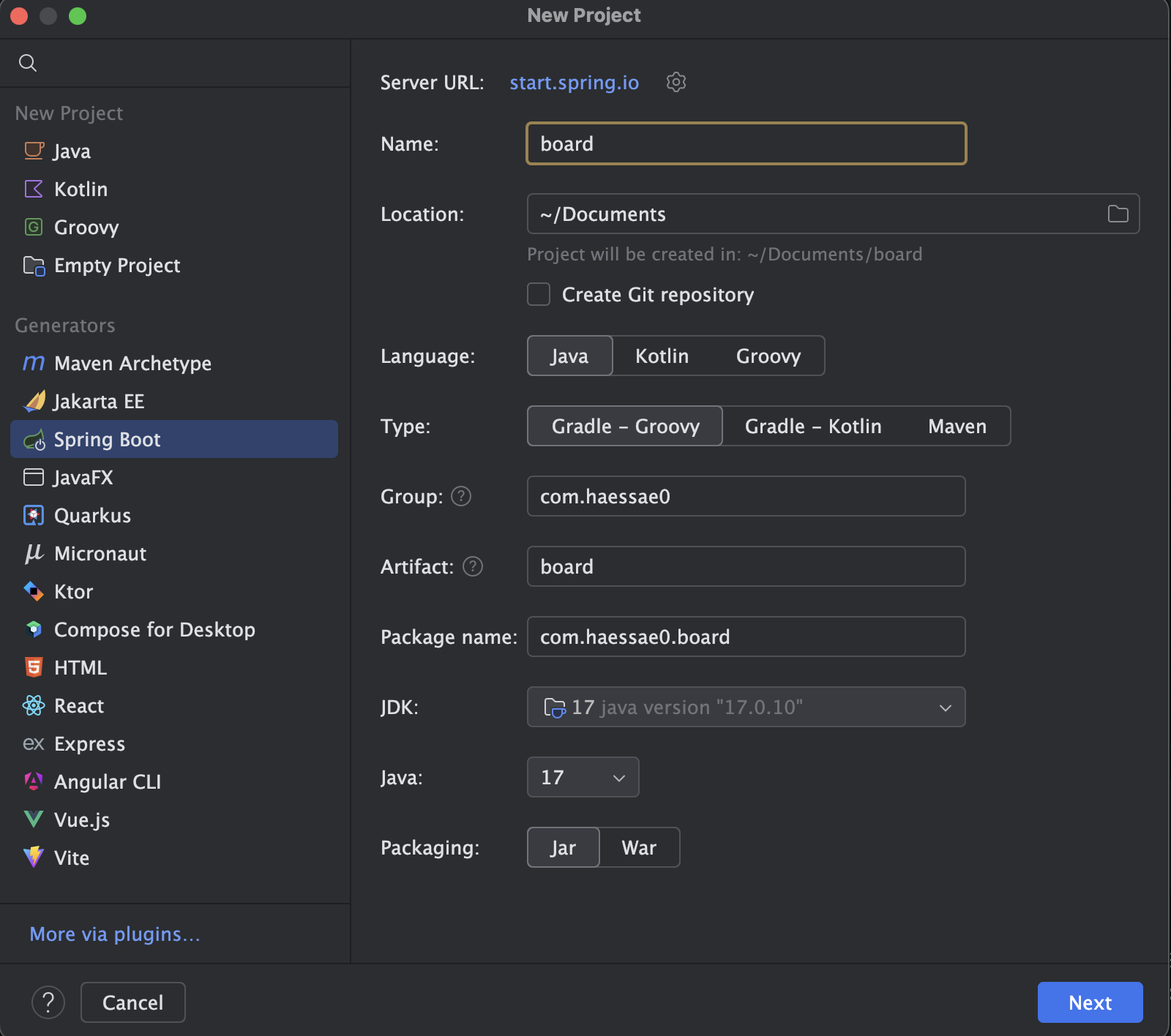Browse location with the folder icon
The height and width of the screenshot is (1036, 1171).
coord(1118,214)
